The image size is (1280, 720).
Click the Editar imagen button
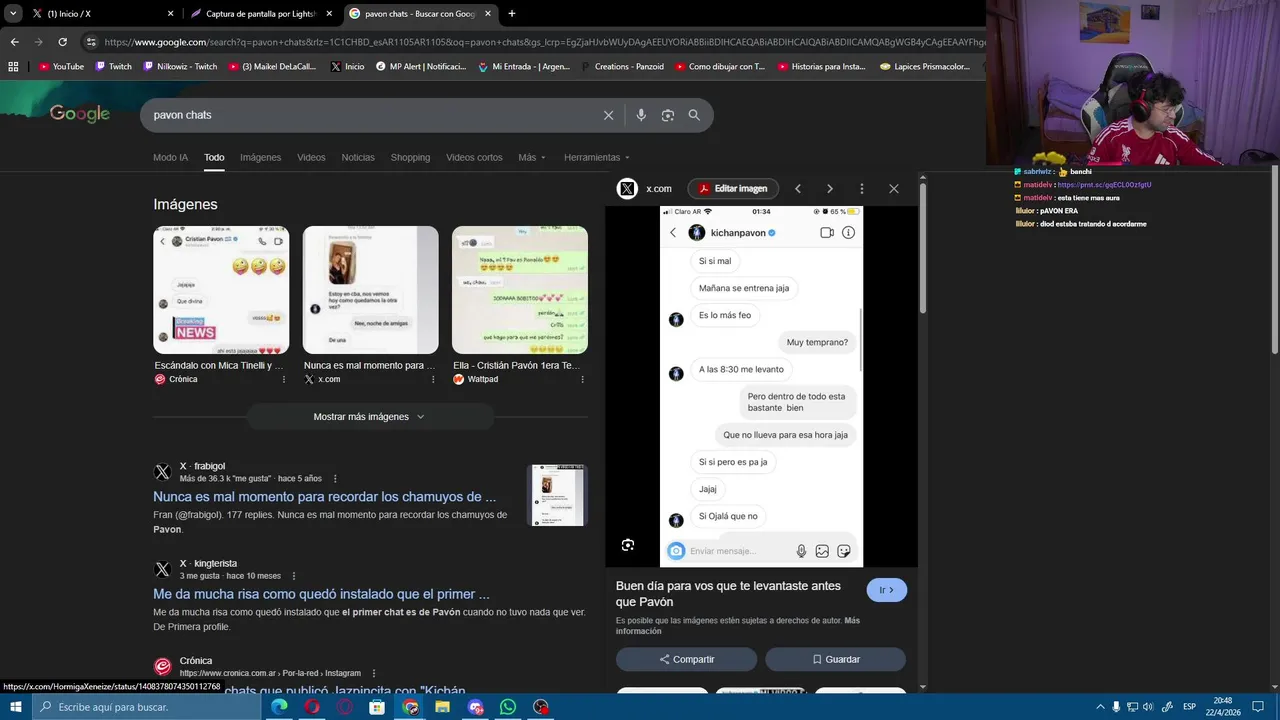733,188
